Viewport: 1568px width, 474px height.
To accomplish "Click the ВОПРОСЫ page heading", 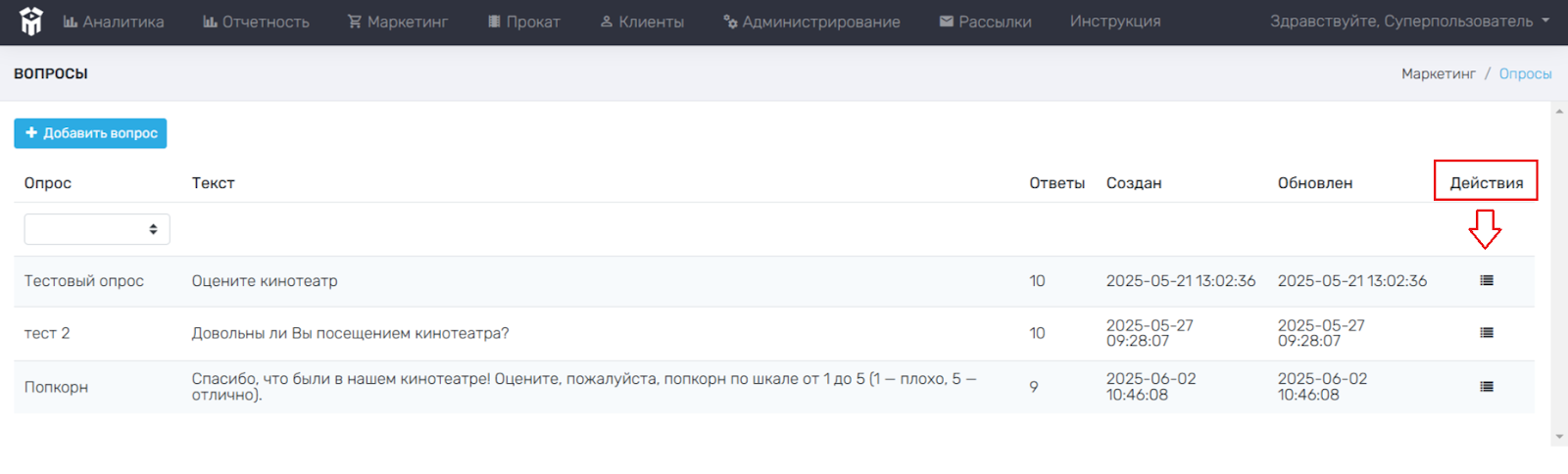I will coord(51,73).
